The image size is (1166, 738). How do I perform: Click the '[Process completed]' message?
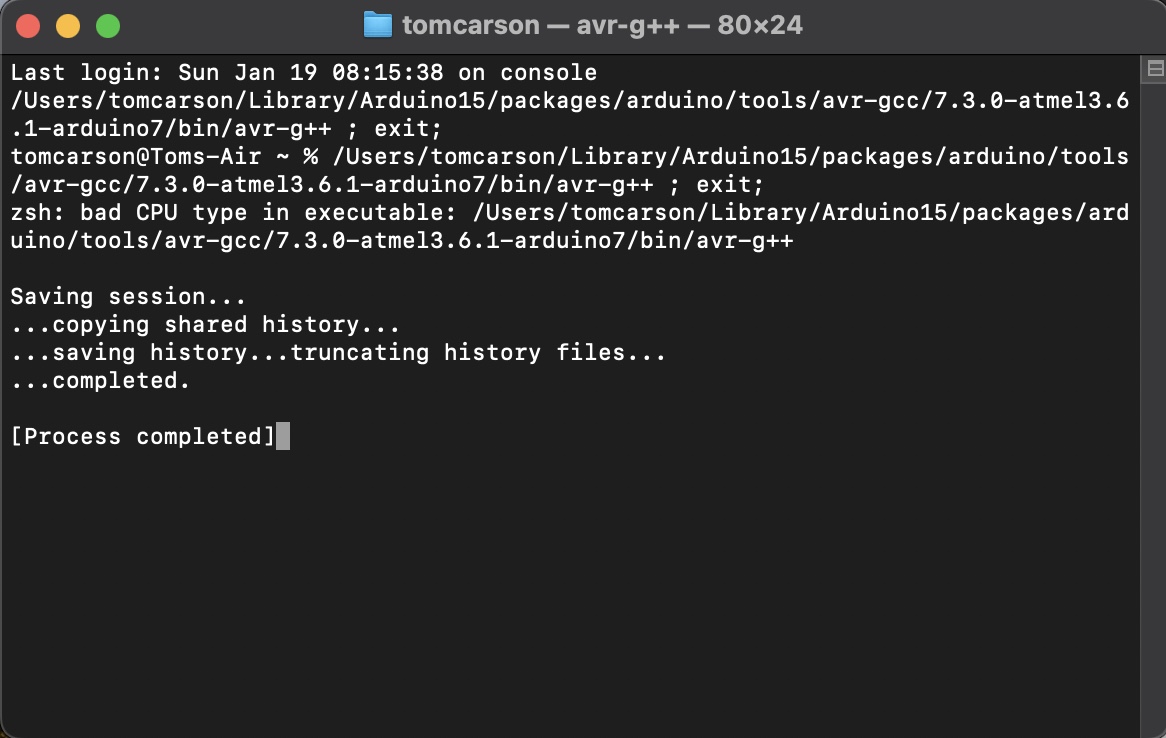pyautogui.click(x=143, y=437)
